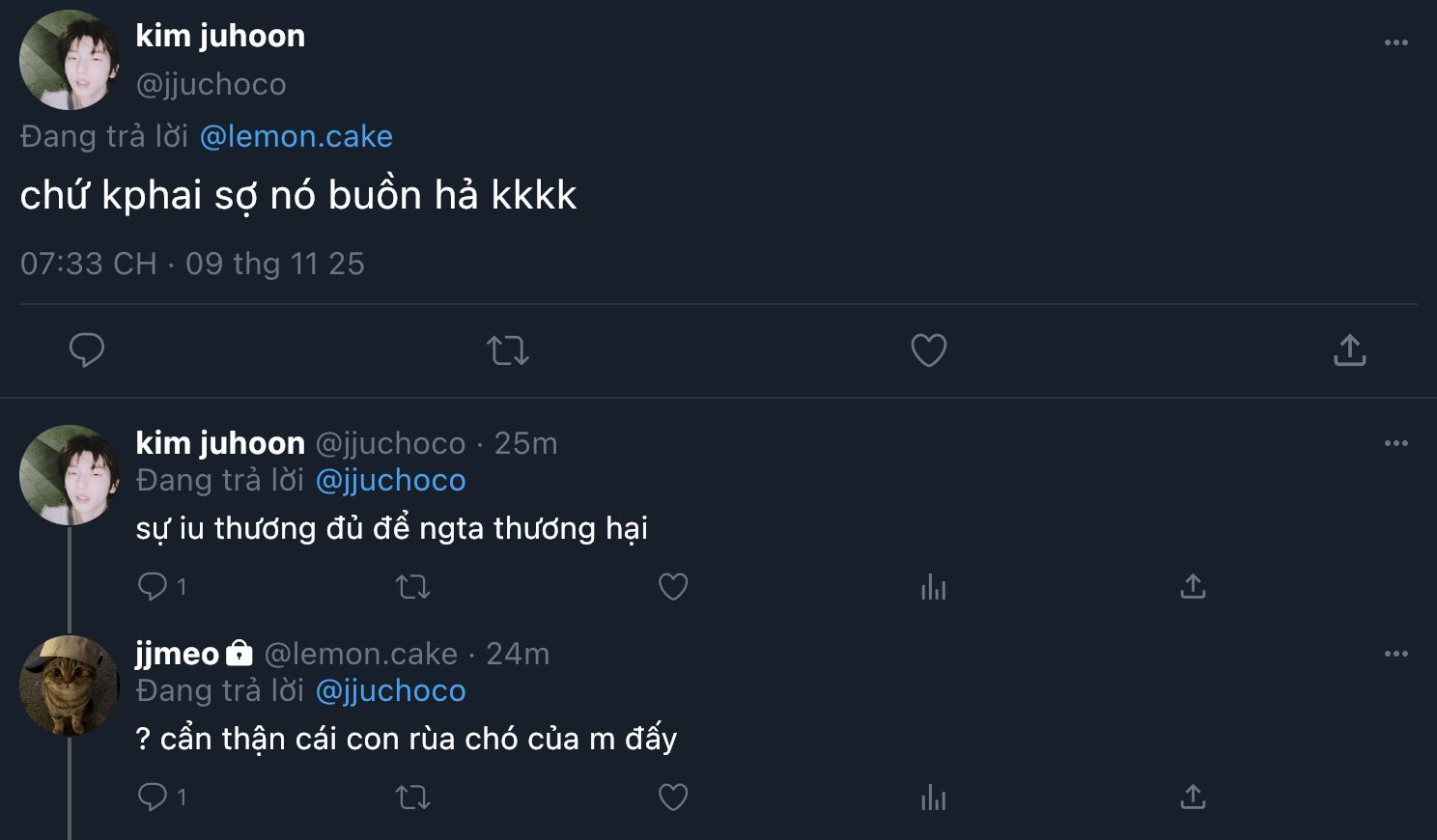Open @jjuchoco mention in jjmeo's reply
Screen dimensions: 1437x840
click(390, 690)
